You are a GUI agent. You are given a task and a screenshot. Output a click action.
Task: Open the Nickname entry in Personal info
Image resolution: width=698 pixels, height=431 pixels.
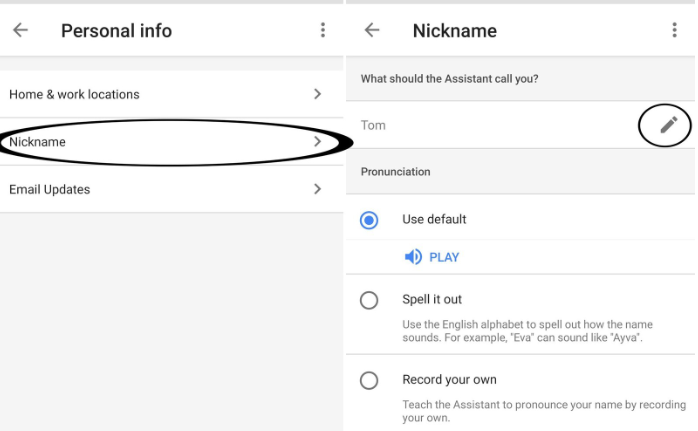(38, 142)
